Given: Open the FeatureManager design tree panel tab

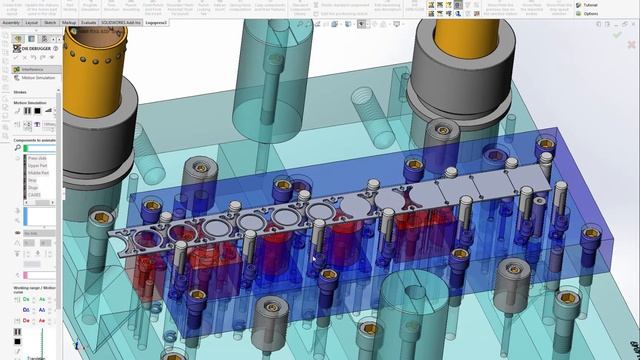Looking at the screenshot, I should (18, 39).
